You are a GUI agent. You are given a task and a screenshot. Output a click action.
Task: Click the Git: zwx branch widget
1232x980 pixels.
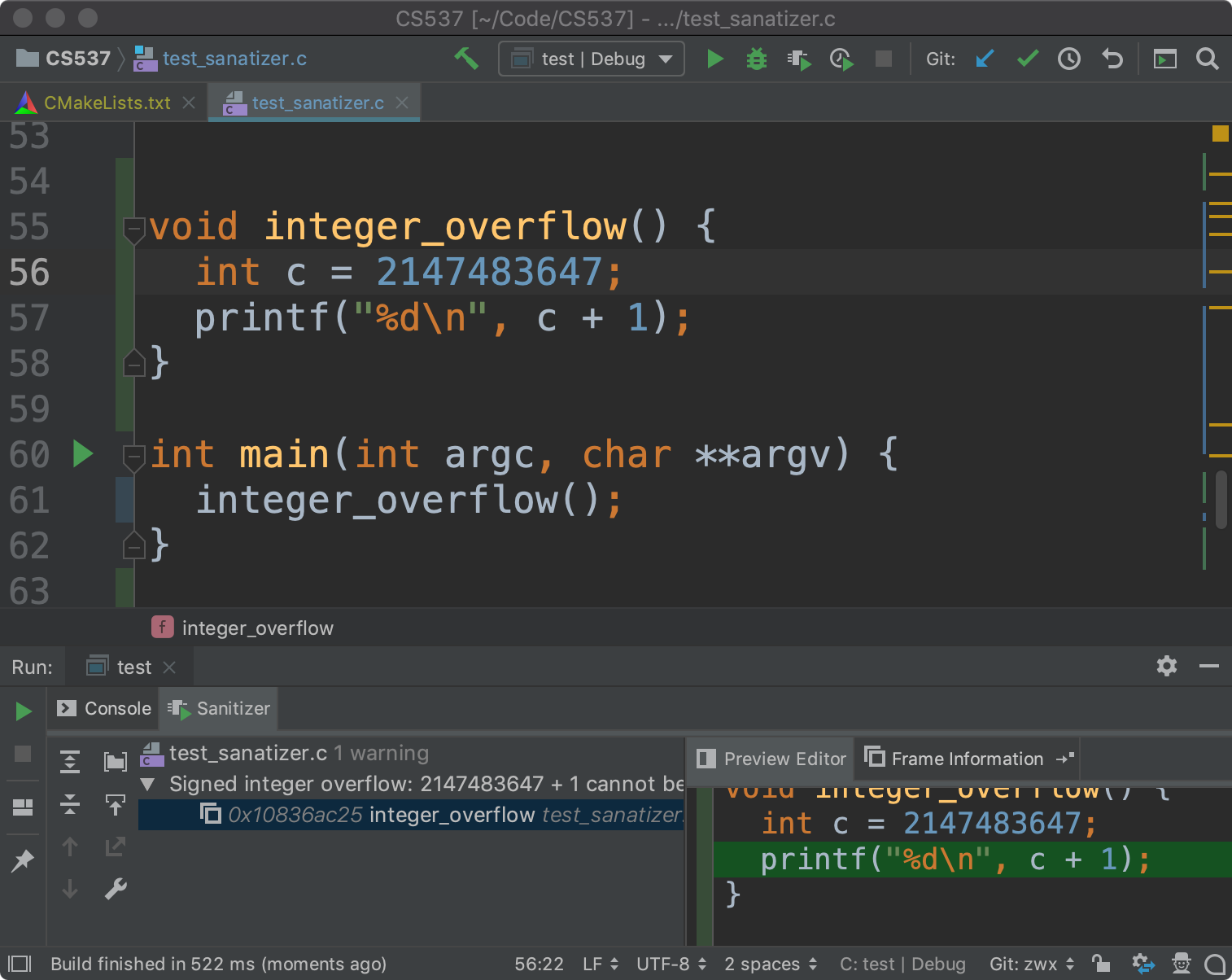pyautogui.click(x=1031, y=964)
